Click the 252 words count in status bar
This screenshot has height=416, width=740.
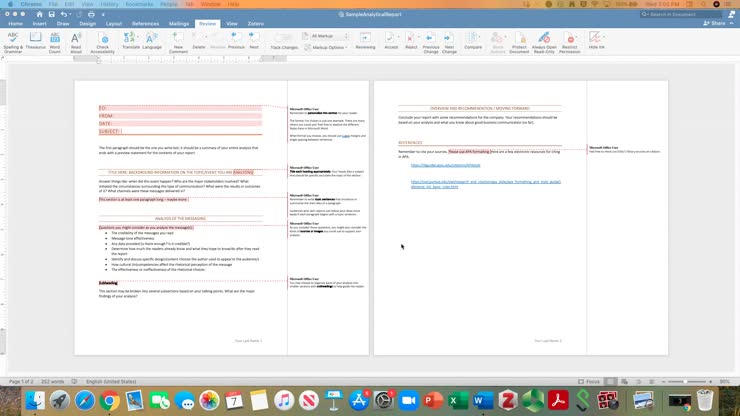click(x=52, y=382)
